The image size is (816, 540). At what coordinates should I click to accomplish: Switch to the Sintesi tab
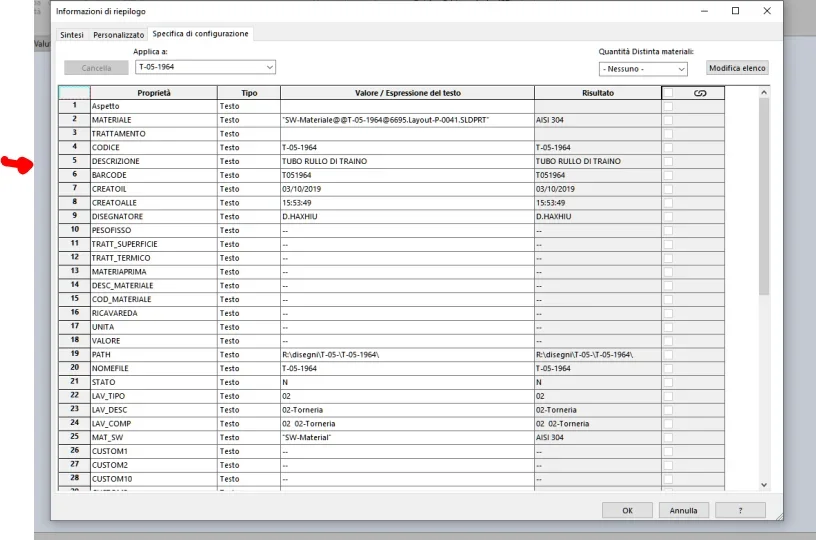tap(72, 34)
